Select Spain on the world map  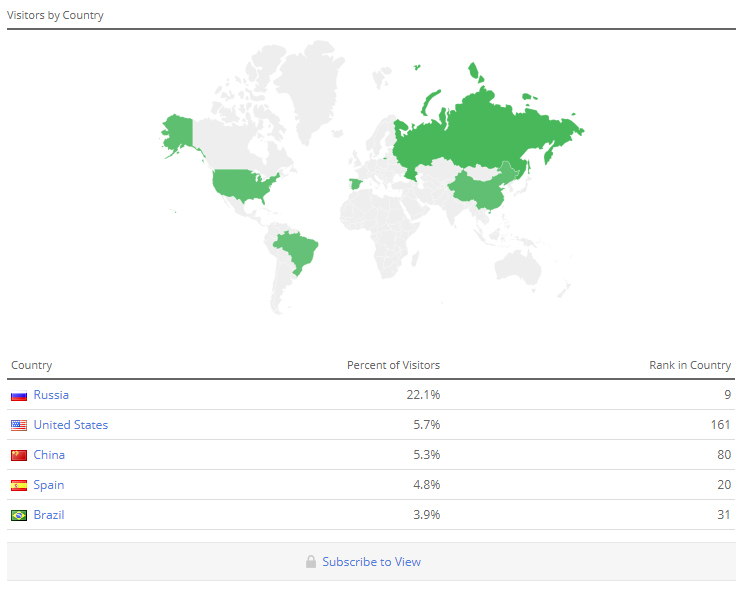point(355,184)
